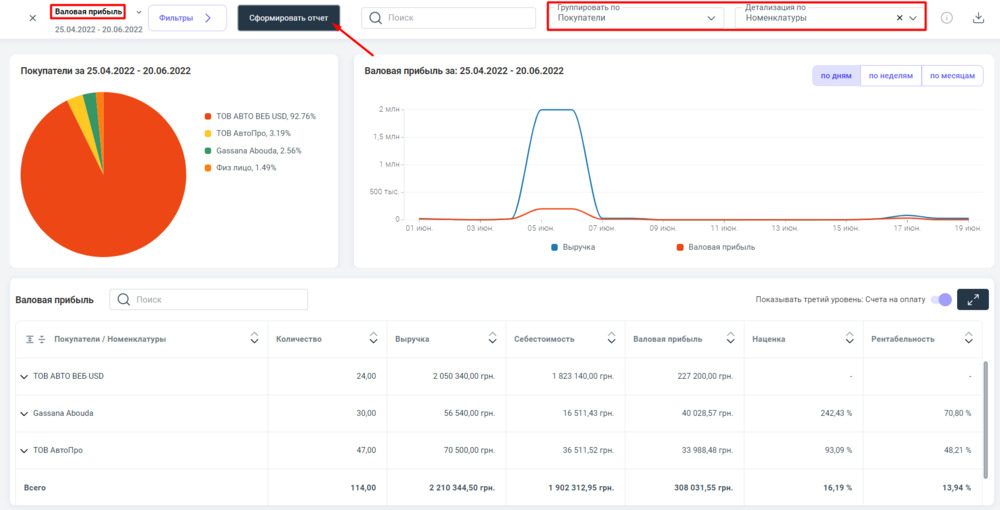
Task: Switch chart to по неделям
Action: (890, 76)
